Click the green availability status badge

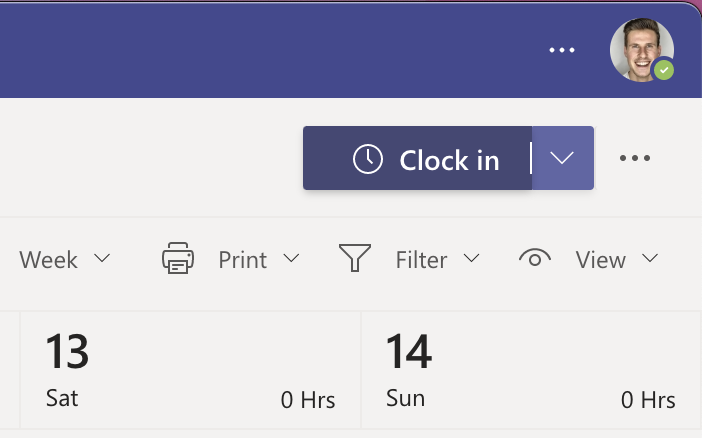pos(664,71)
